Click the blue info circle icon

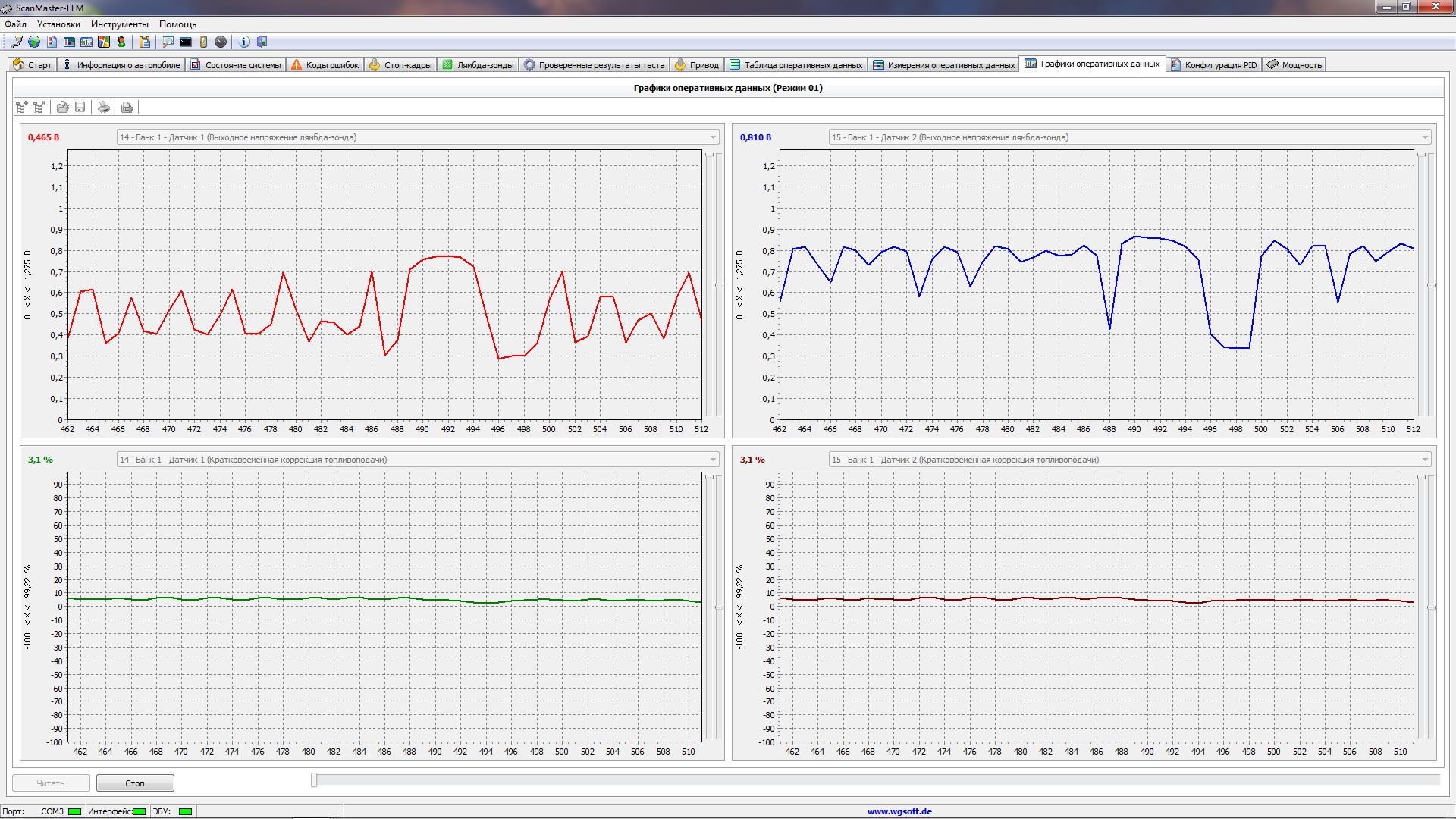[244, 42]
